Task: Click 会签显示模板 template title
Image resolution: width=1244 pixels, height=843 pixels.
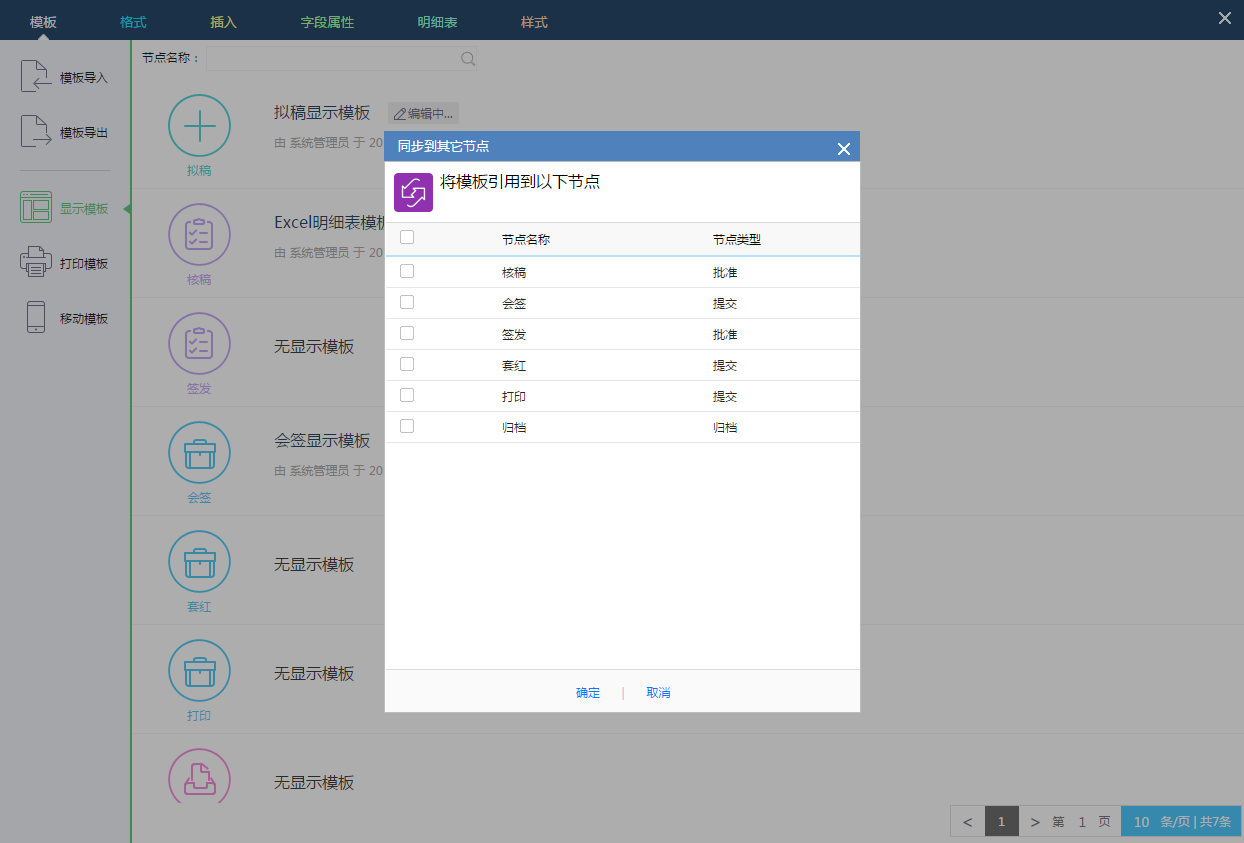Action: tap(322, 441)
